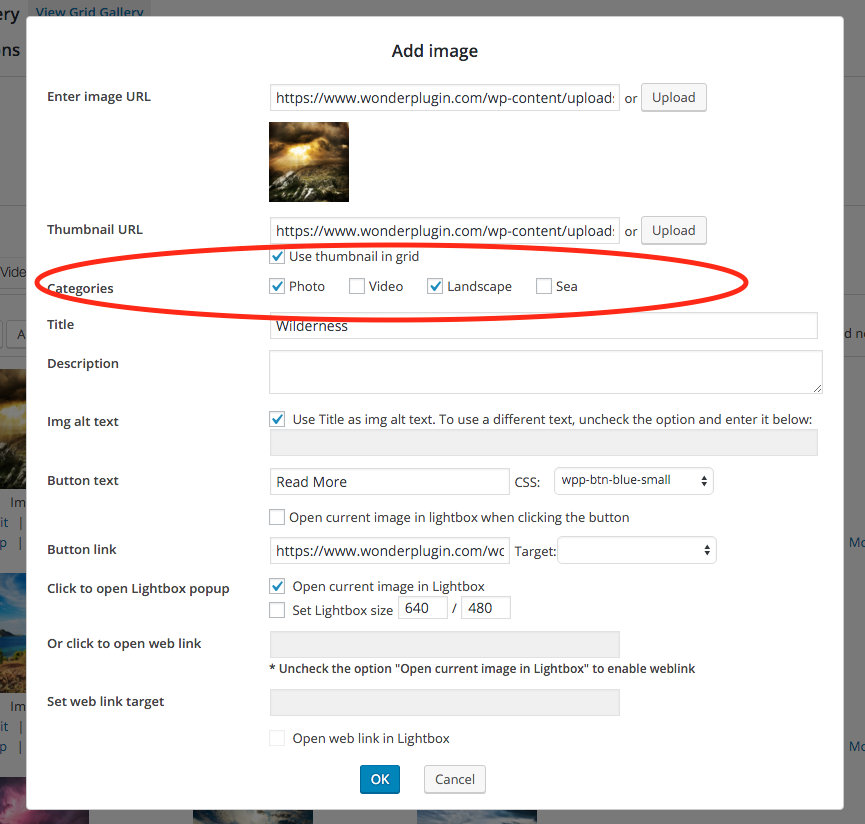Check the Sea category checkbox
This screenshot has width=865, height=824.
(x=544, y=287)
